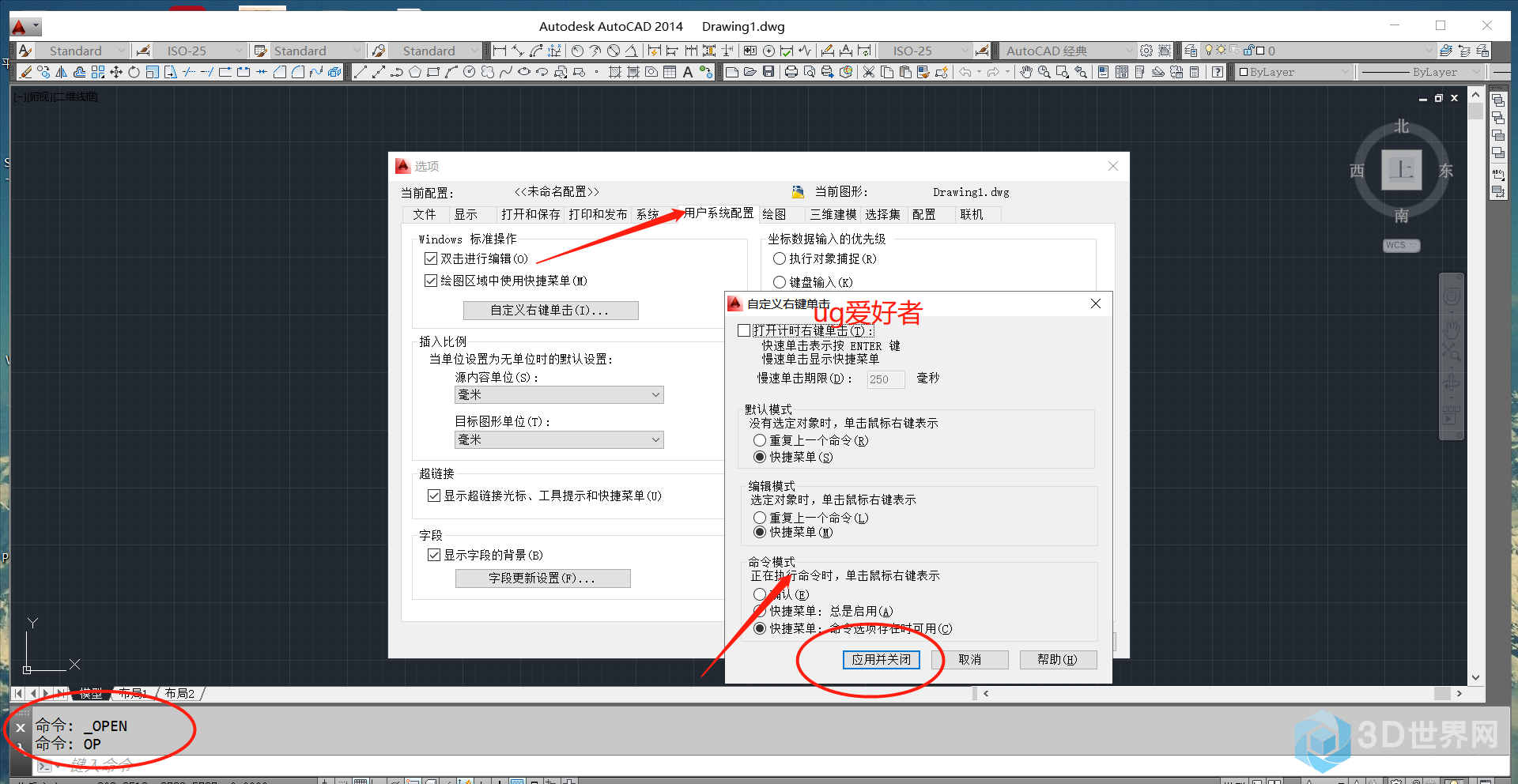Screen dimensions: 1518x784
Task: Enable the 打开计时右键单击 checkbox
Action: coord(744,330)
